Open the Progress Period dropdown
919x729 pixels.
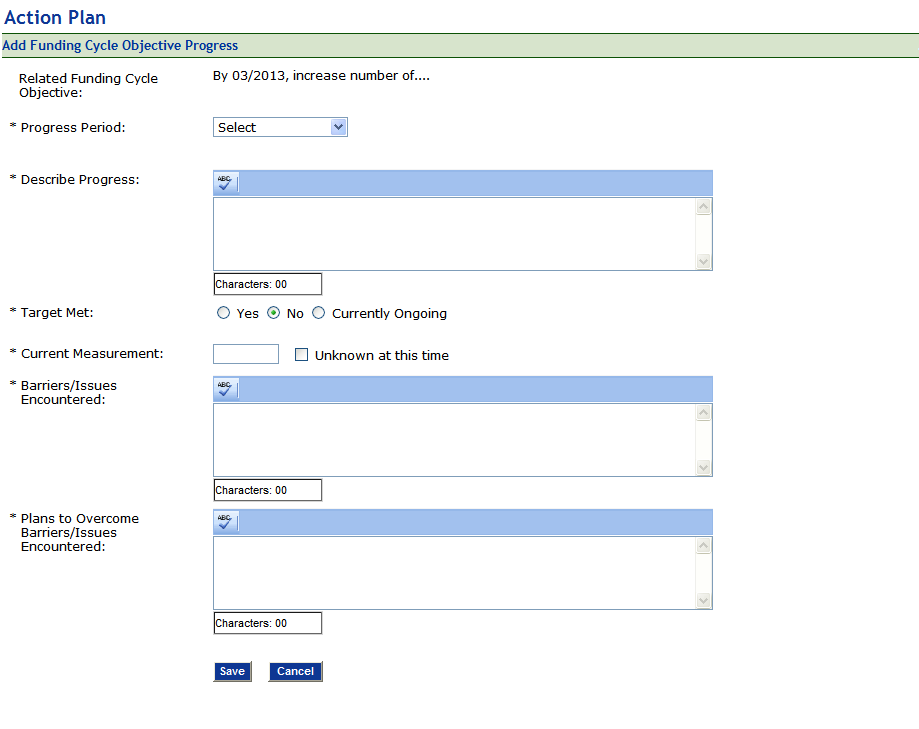(x=280, y=127)
